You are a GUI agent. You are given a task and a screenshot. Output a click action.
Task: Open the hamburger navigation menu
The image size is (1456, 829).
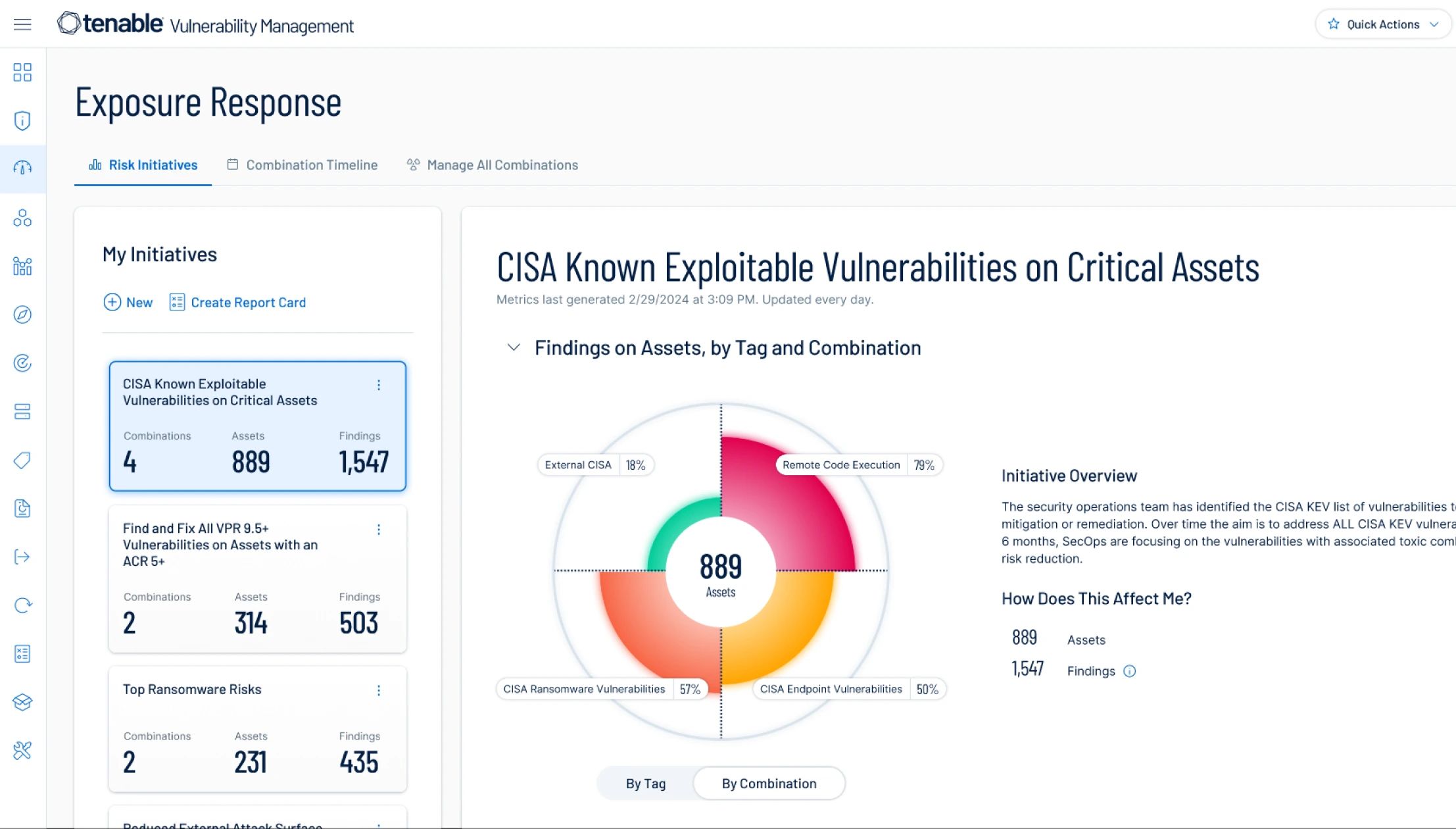coord(22,25)
